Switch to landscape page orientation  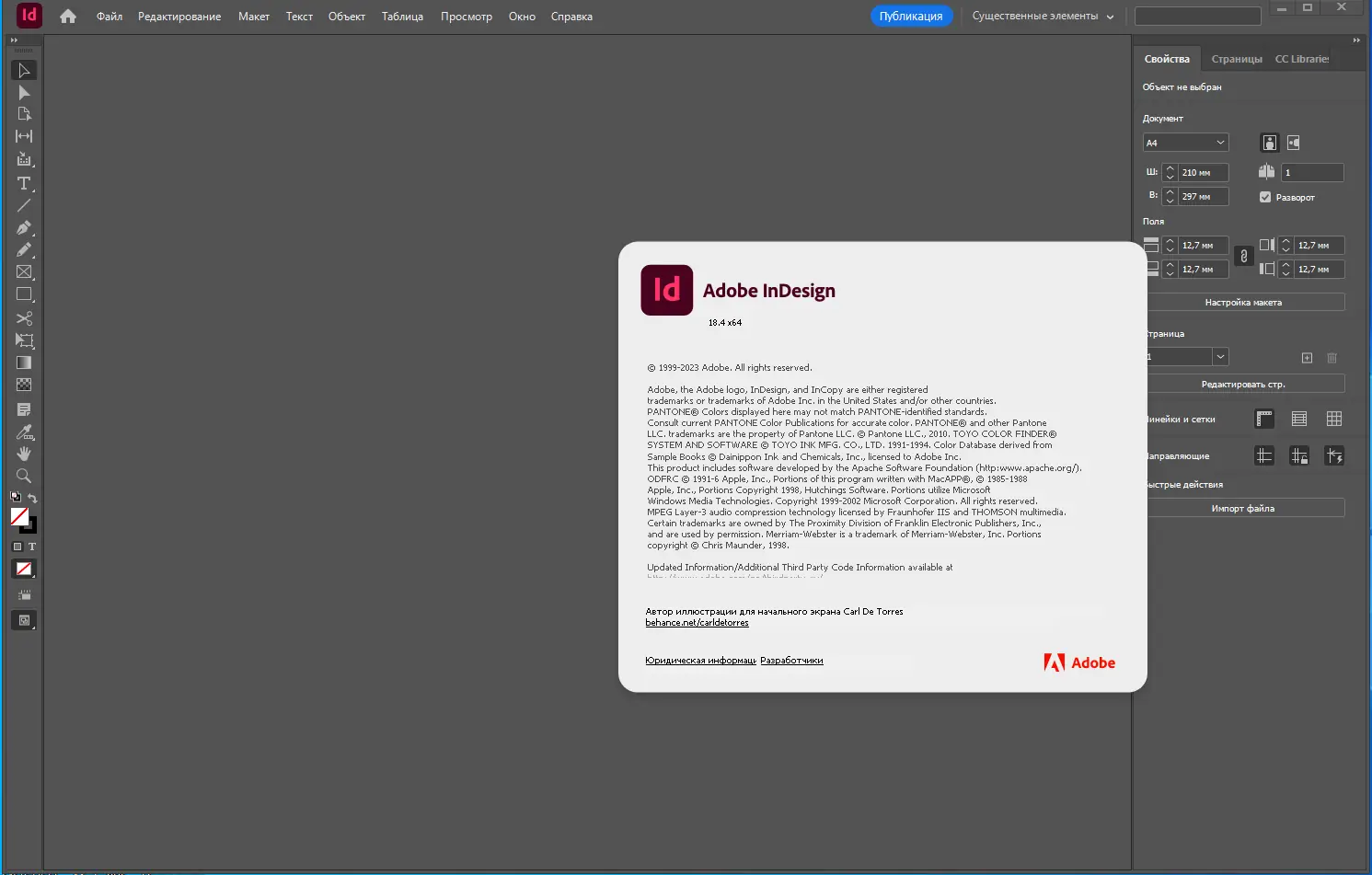[1294, 143]
